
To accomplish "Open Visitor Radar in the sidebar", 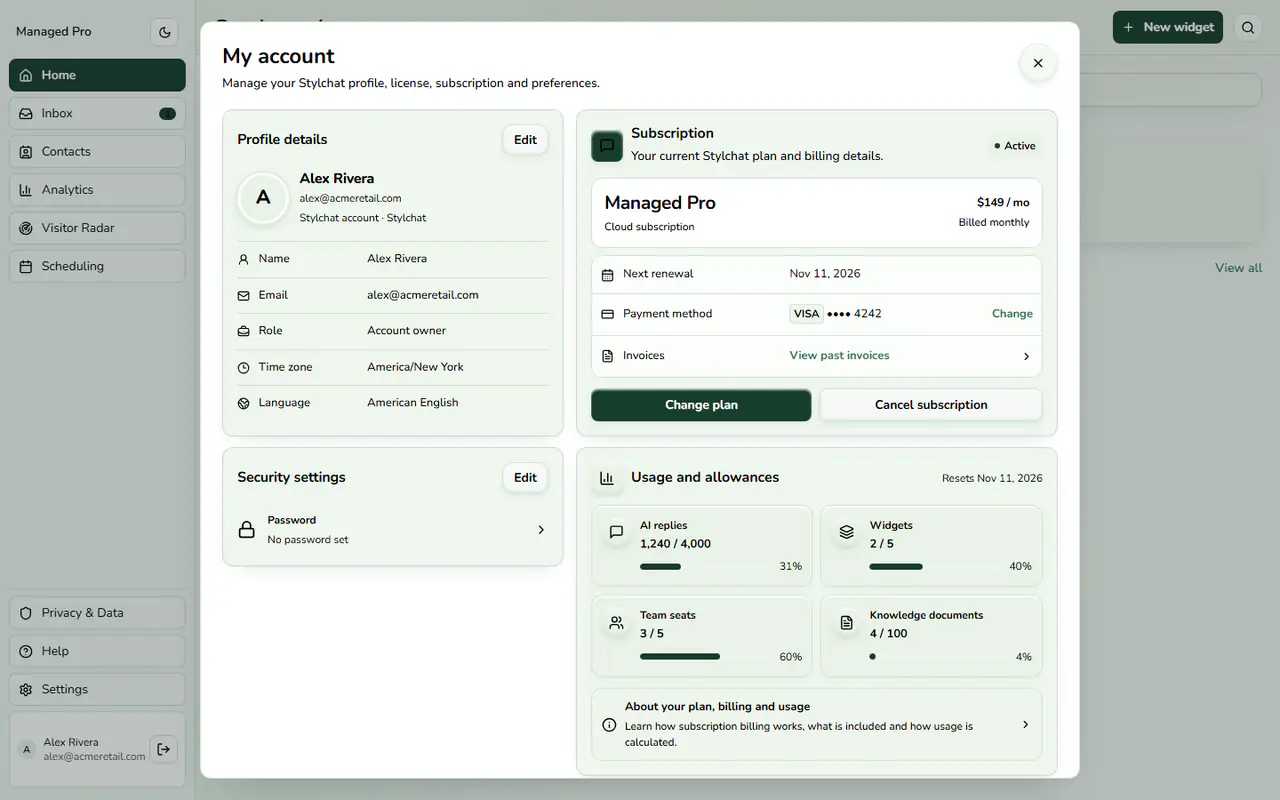I will click(x=97, y=228).
